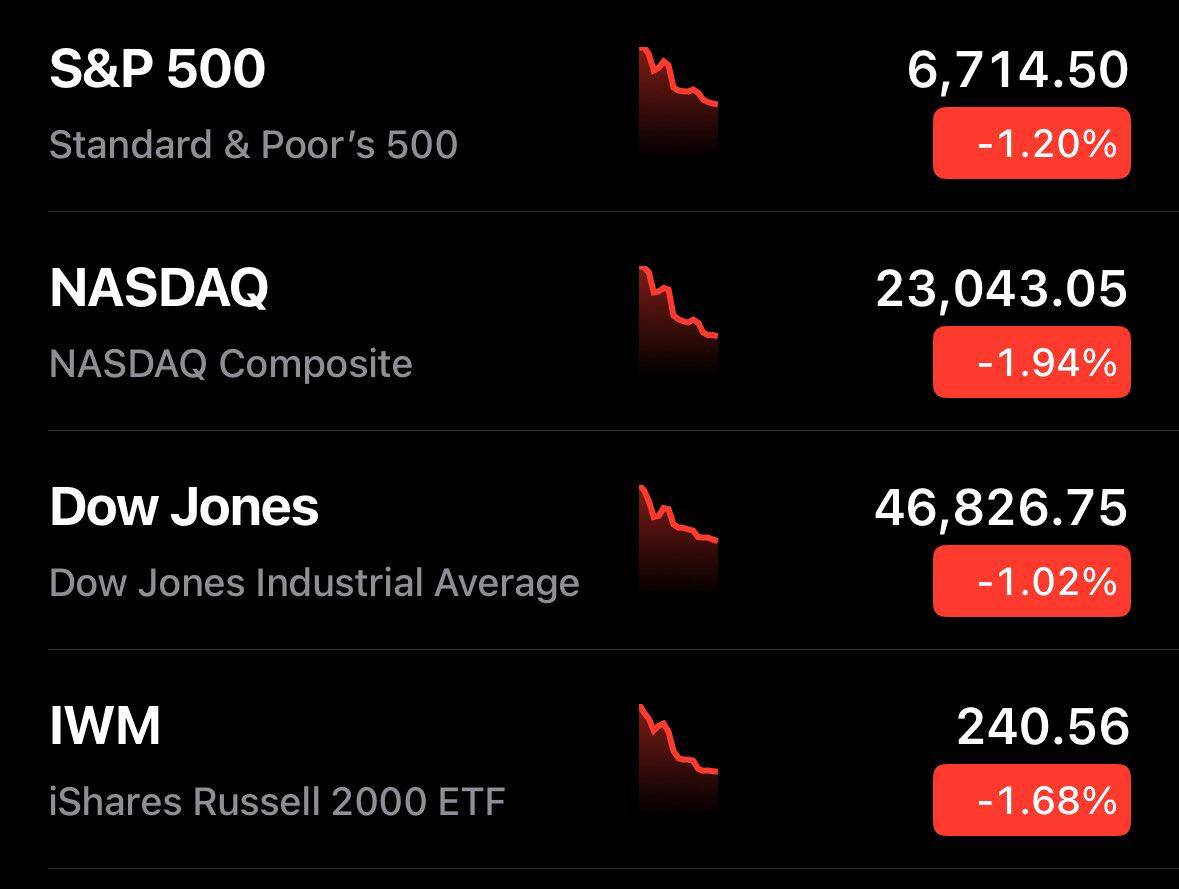Image resolution: width=1179 pixels, height=889 pixels.
Task: Click the S&P 500 price 6,714.50
Action: pyautogui.click(x=1017, y=70)
